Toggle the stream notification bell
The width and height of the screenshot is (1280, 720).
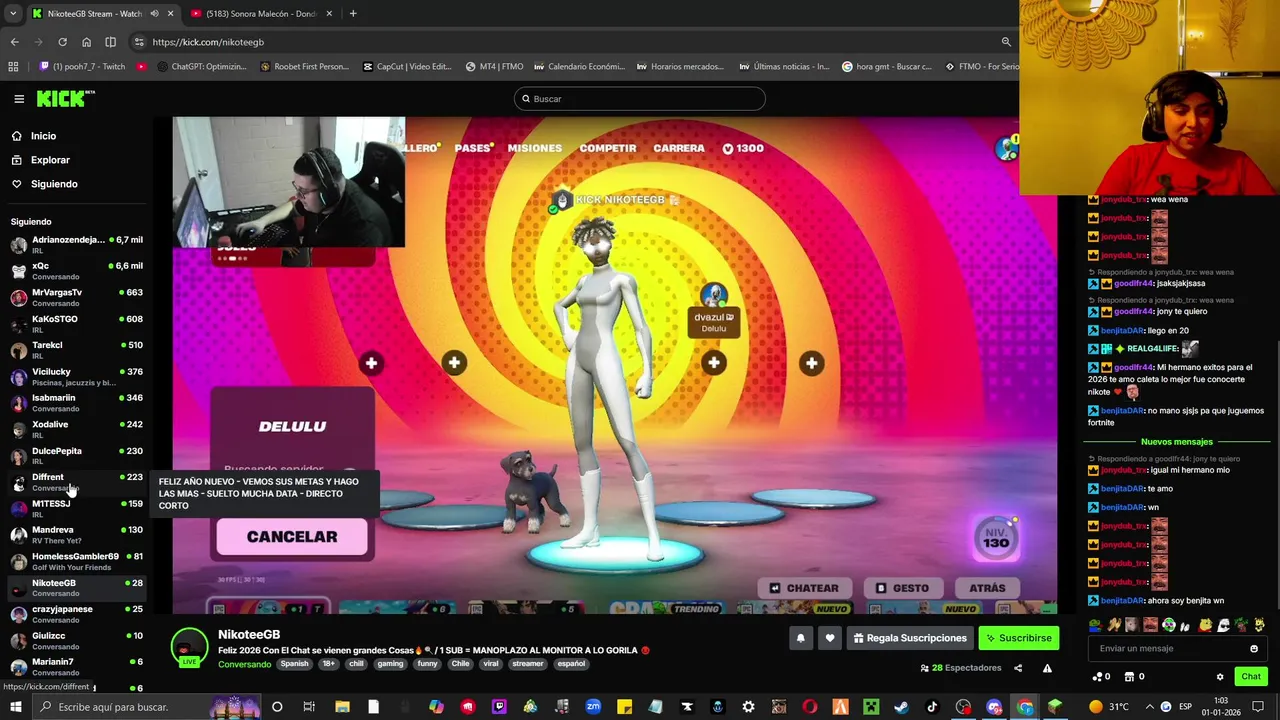800,638
